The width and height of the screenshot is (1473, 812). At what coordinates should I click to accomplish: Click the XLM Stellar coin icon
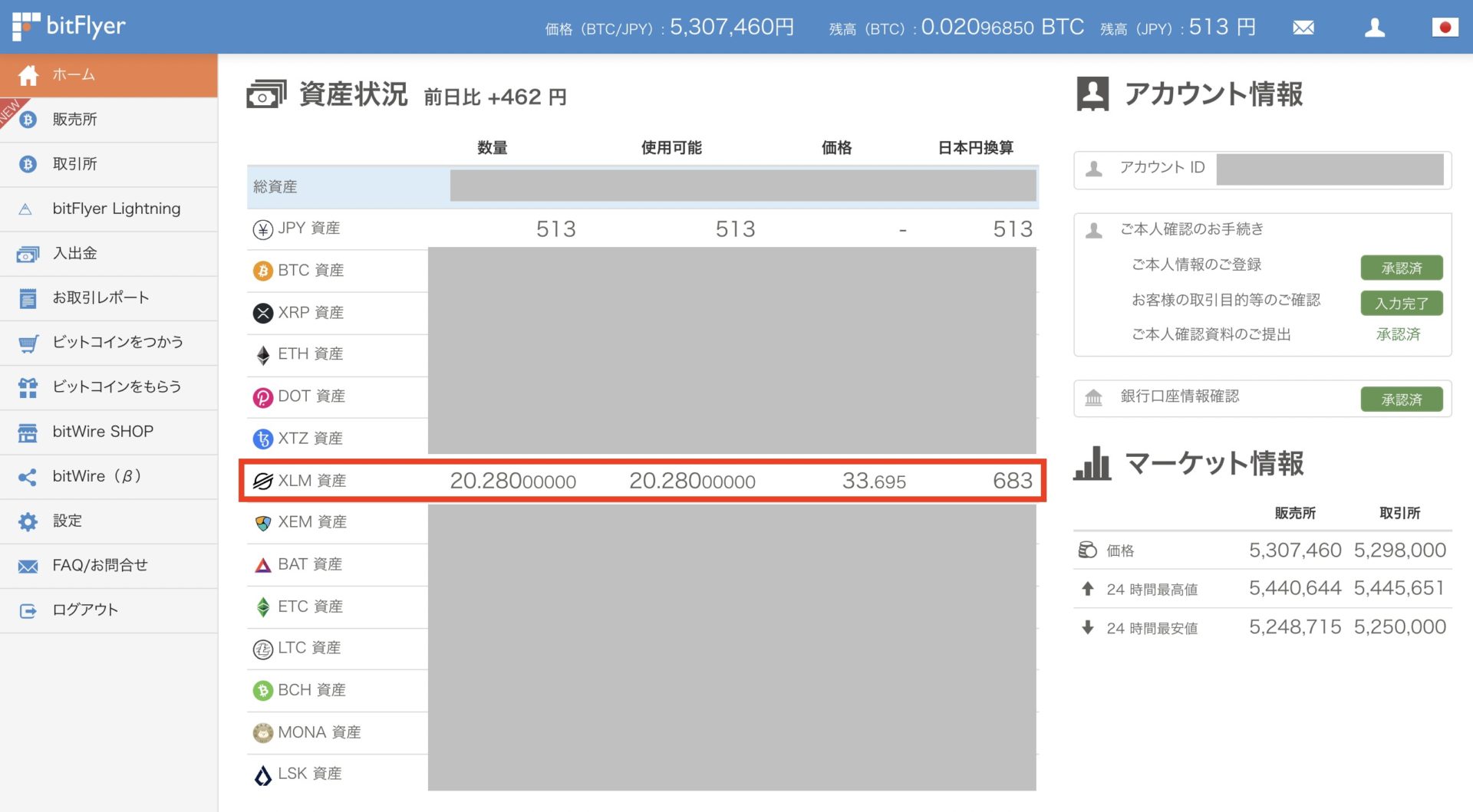tap(262, 481)
